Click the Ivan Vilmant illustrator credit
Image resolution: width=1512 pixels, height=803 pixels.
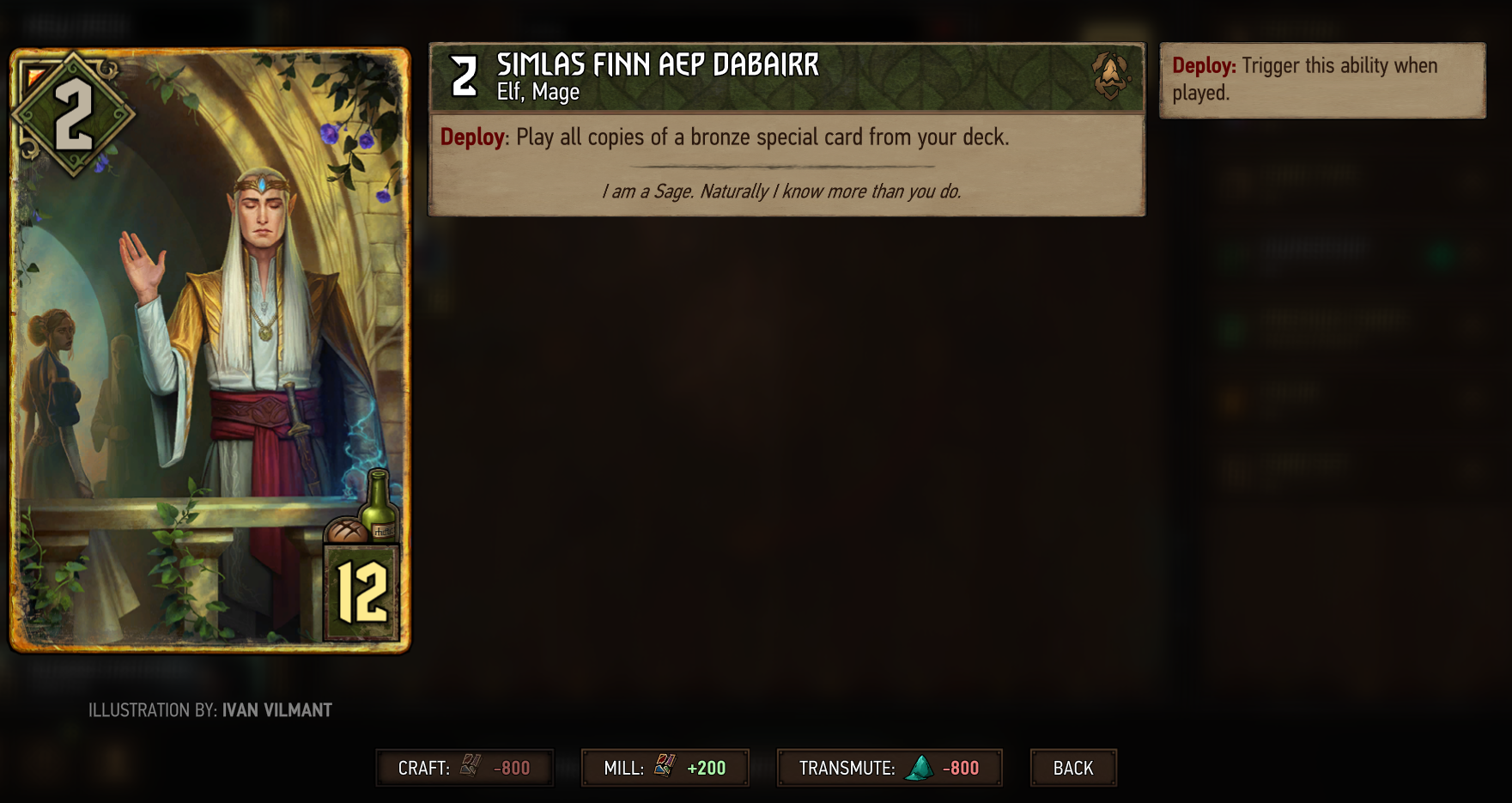[x=276, y=710]
